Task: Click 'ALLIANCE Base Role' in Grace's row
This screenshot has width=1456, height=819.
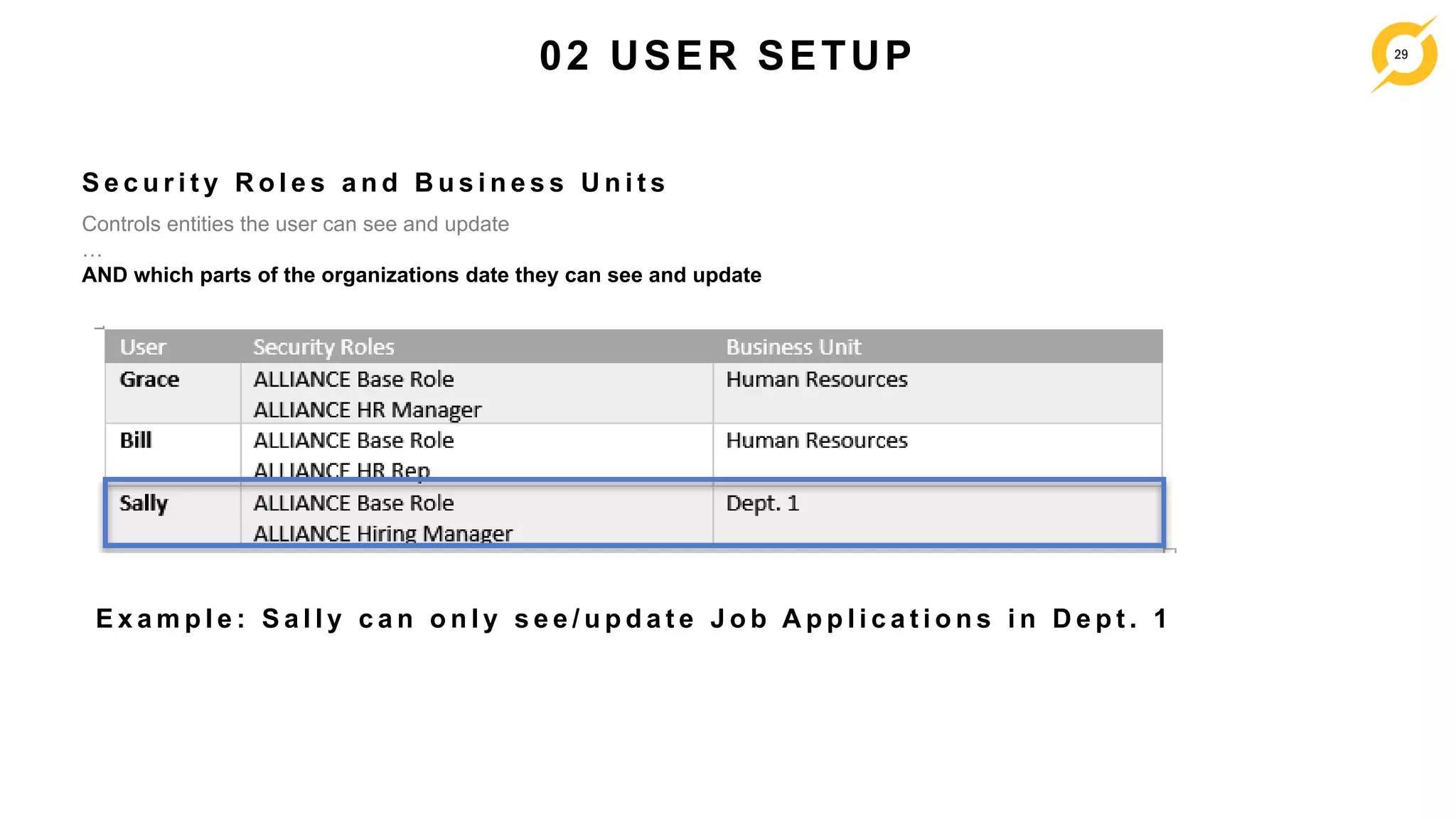Action: [354, 380]
